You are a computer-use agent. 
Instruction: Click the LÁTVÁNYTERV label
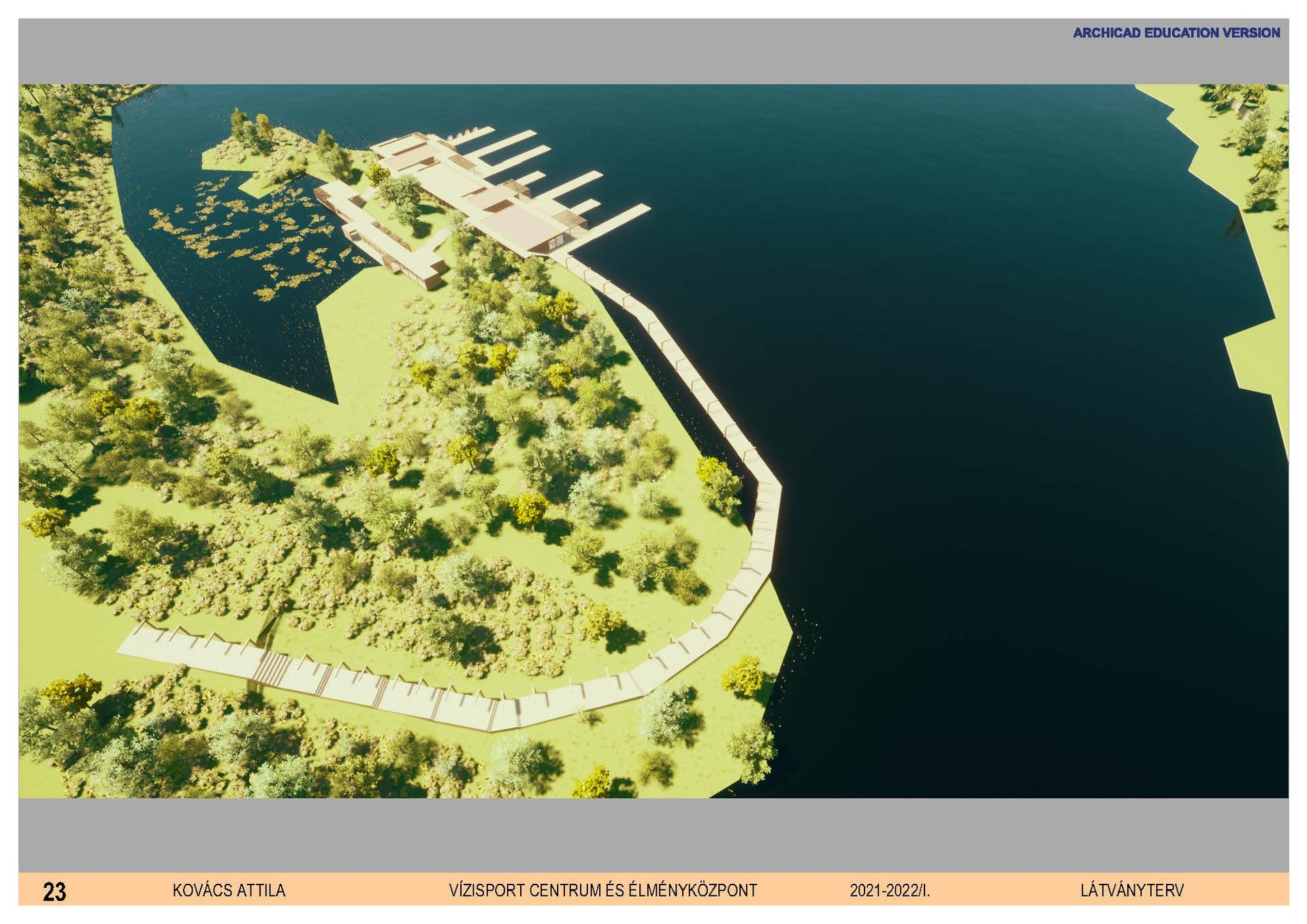[x=1132, y=891]
